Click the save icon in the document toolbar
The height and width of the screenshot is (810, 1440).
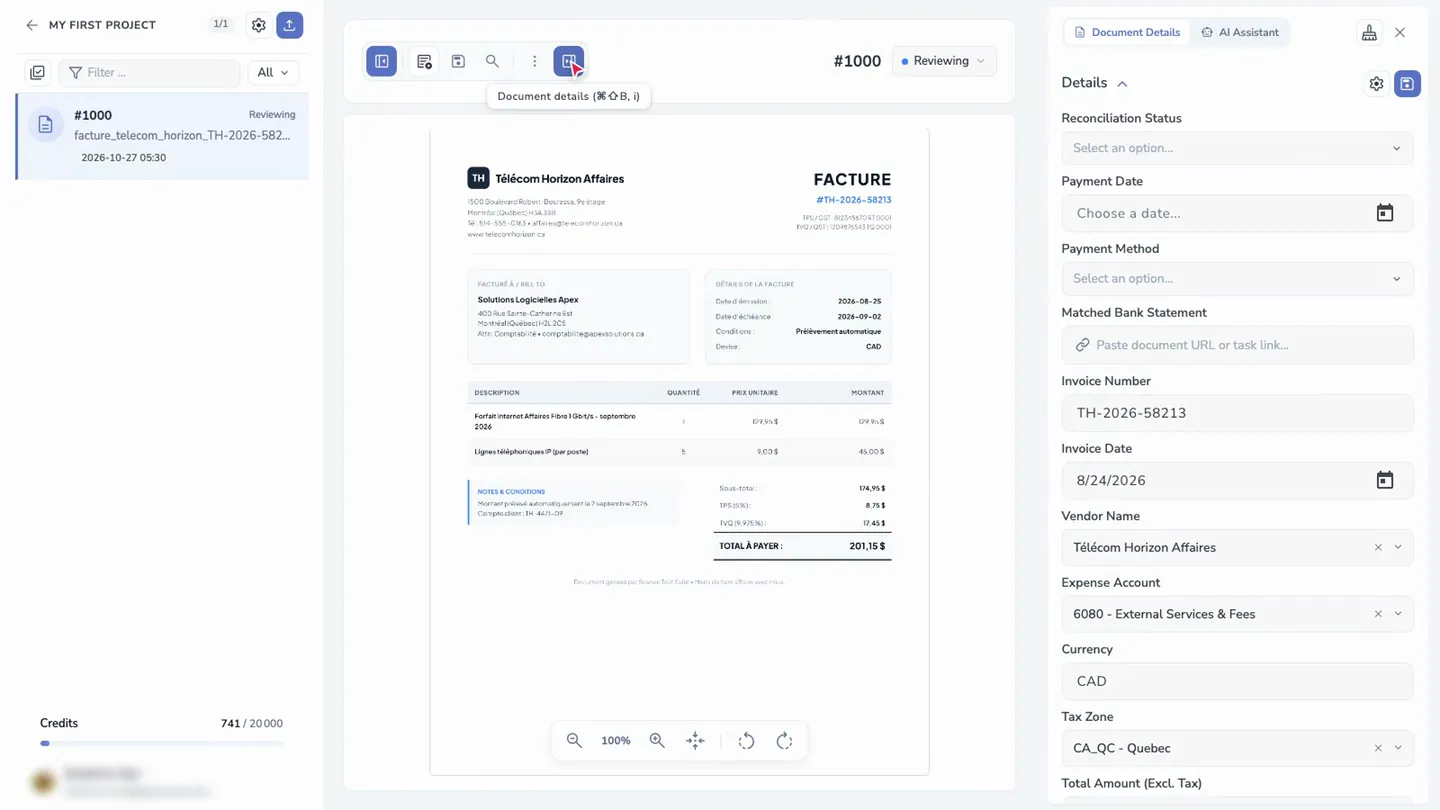click(458, 61)
